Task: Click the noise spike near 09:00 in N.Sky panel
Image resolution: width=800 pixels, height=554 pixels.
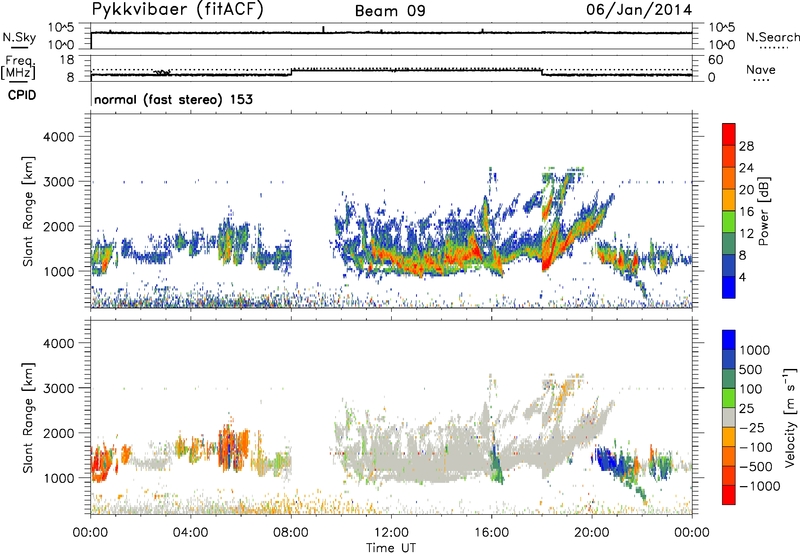Action: 323,30
